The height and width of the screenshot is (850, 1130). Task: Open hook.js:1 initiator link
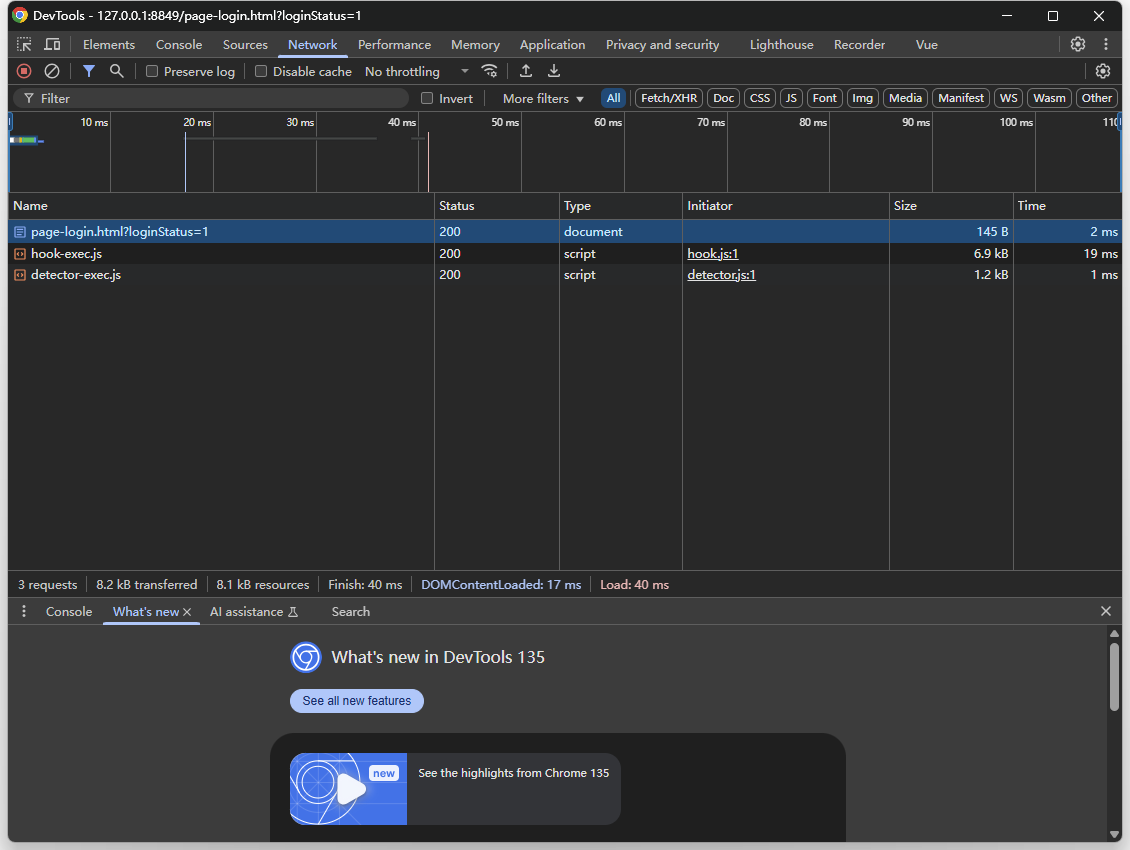click(x=713, y=254)
